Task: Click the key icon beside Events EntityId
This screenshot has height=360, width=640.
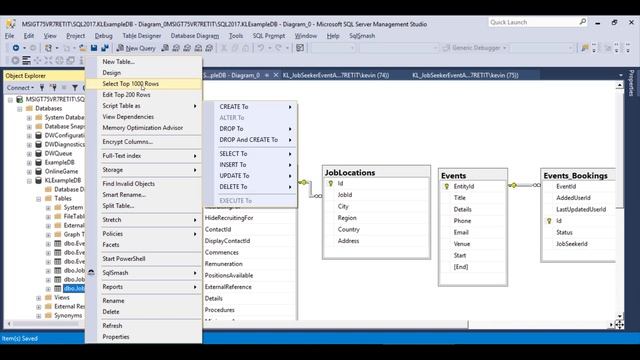Action: [x=447, y=187]
